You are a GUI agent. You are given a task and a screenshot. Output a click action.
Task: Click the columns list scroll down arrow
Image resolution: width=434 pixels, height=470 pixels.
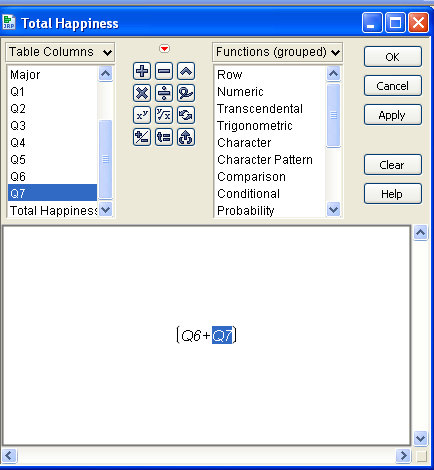click(106, 210)
